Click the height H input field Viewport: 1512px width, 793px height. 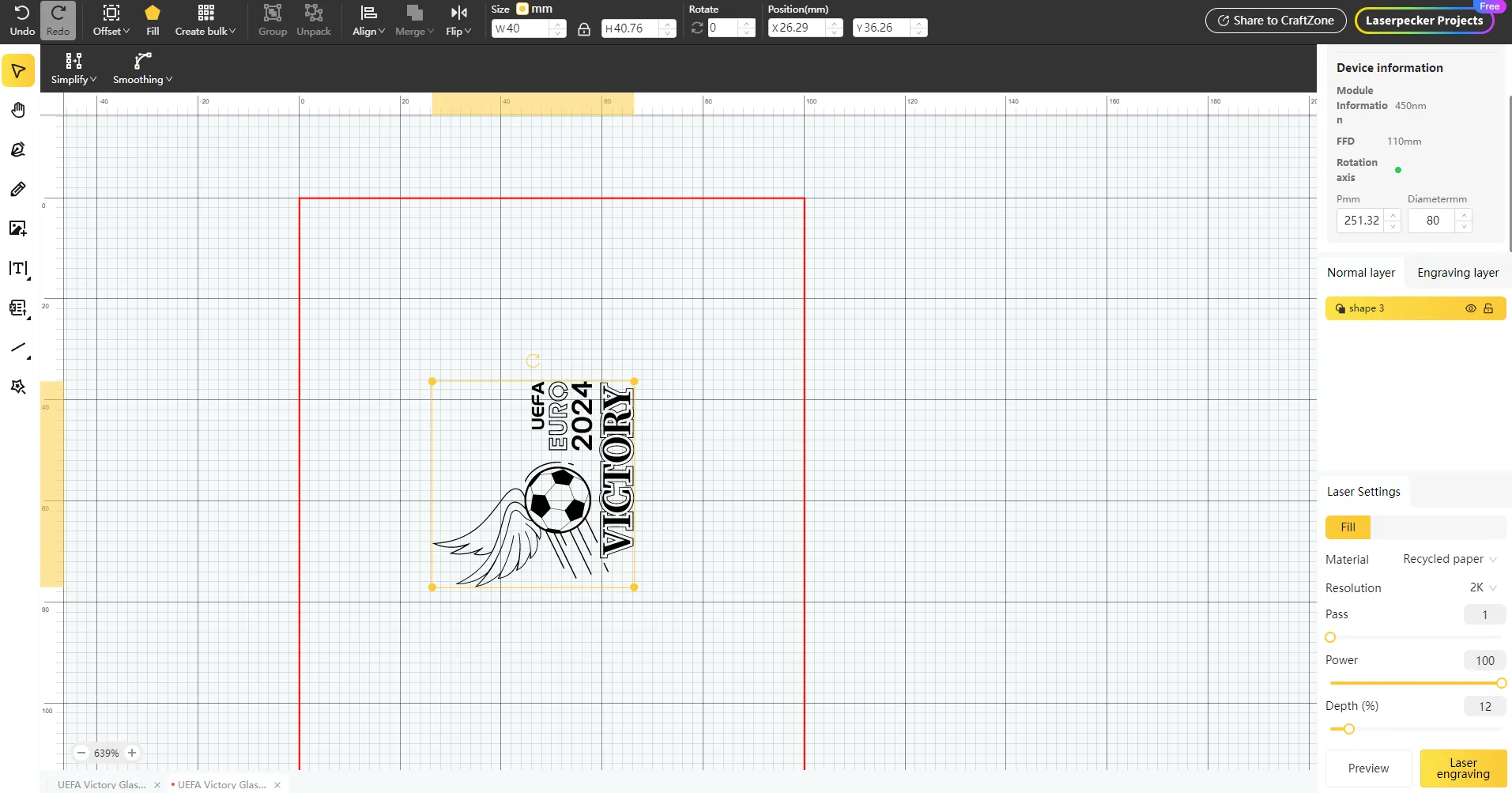[x=639, y=28]
